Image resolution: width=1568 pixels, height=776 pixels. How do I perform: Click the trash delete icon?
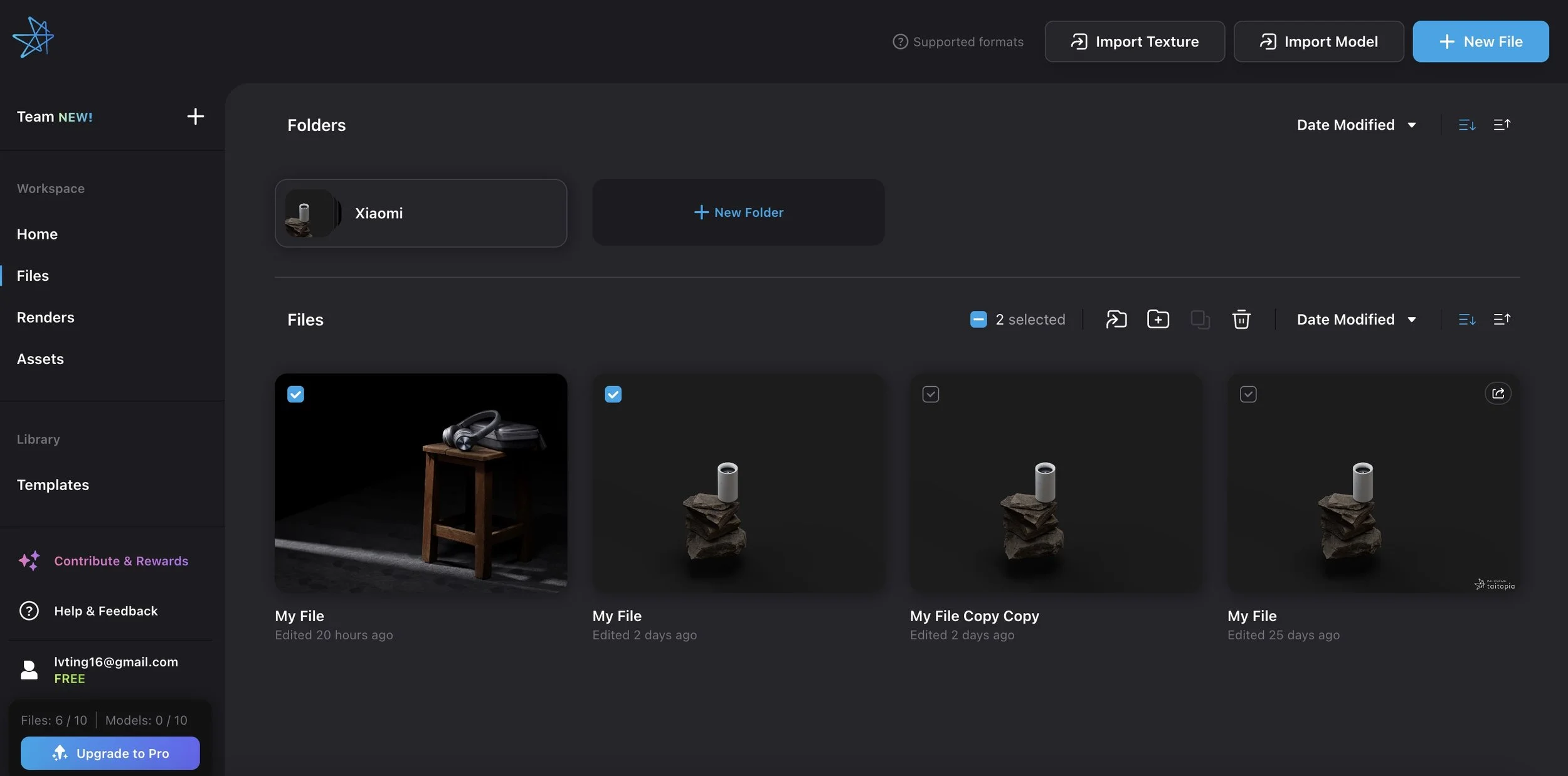[1241, 320]
